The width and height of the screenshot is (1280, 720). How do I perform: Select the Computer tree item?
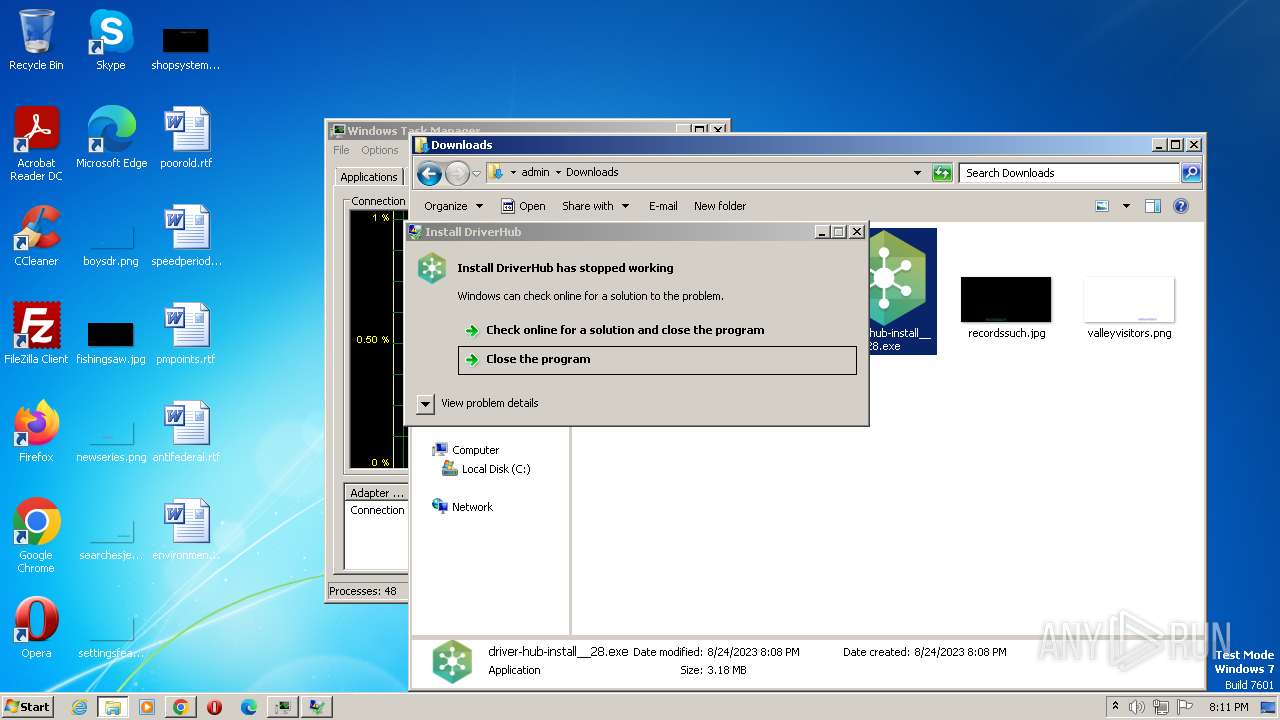tap(466, 450)
